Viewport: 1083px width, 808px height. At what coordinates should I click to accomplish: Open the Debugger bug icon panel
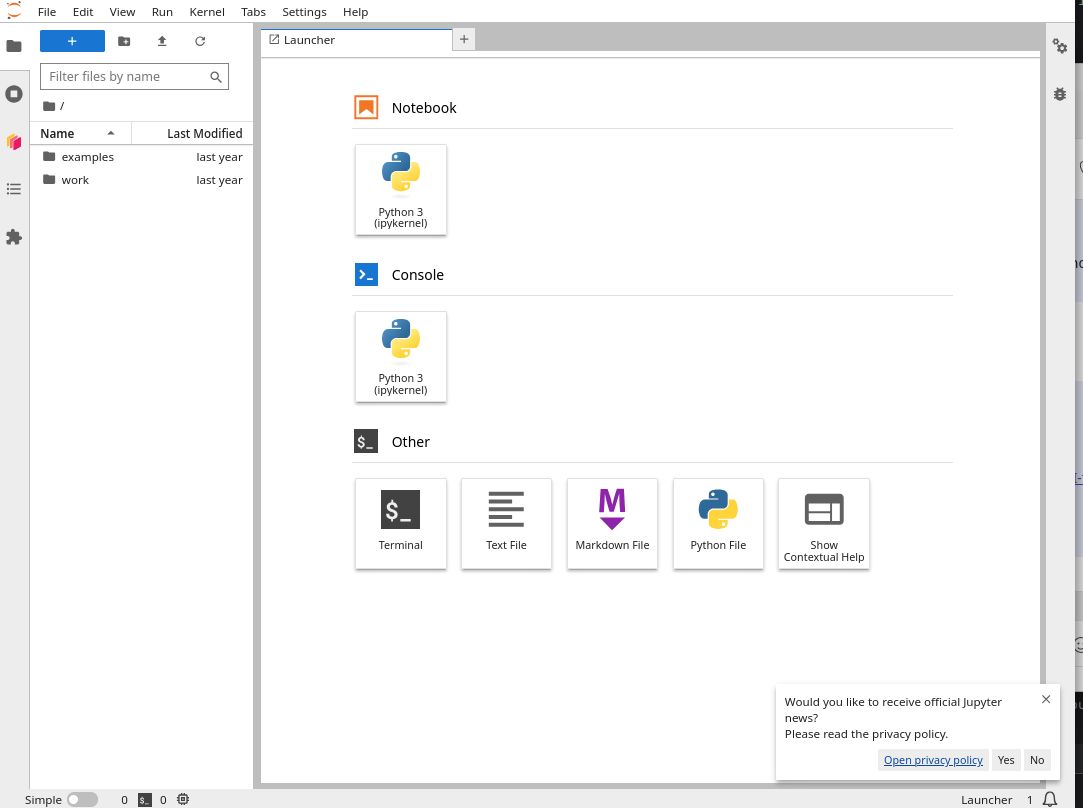click(1060, 94)
